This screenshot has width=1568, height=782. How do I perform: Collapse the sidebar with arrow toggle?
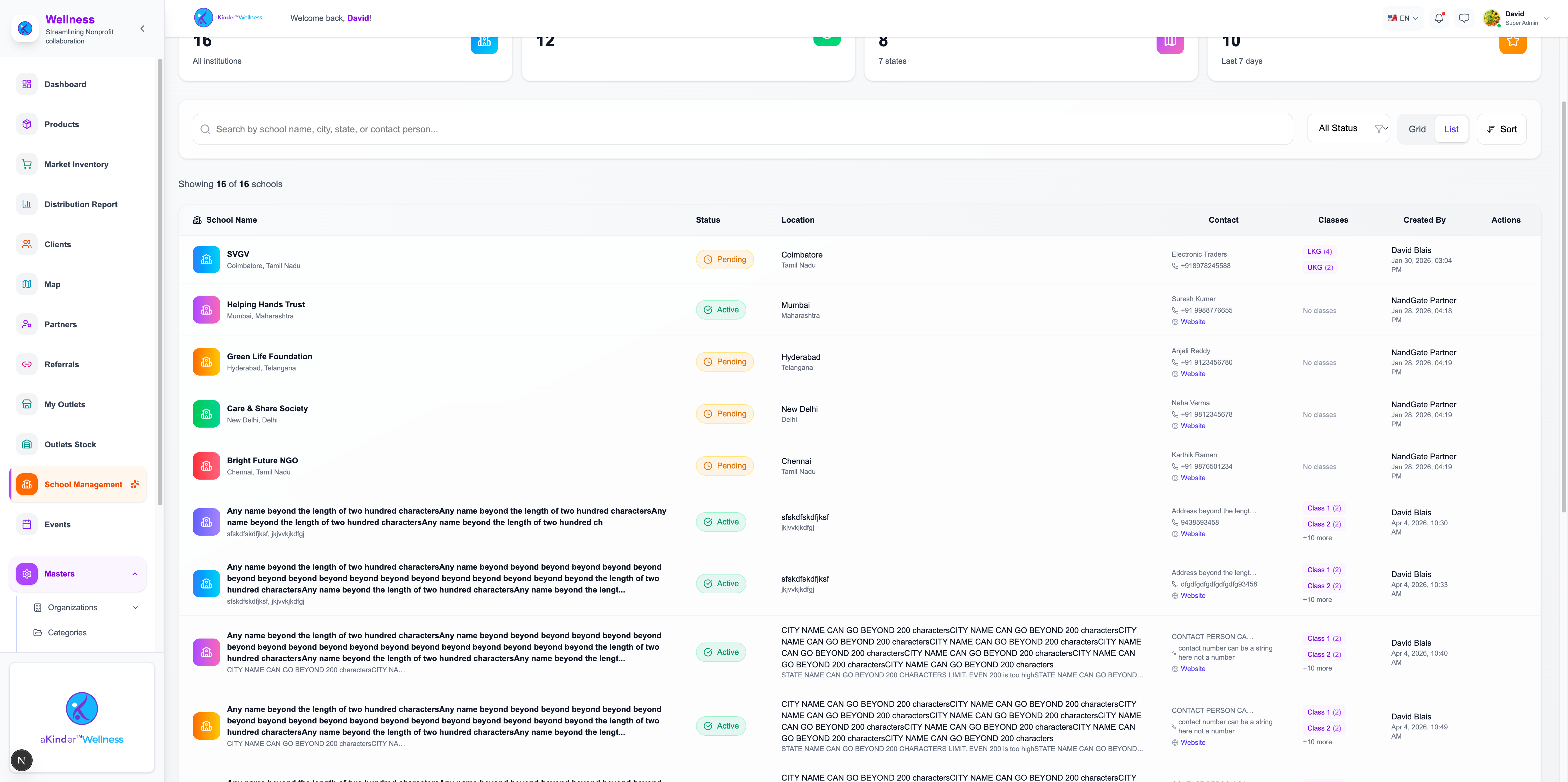[142, 29]
